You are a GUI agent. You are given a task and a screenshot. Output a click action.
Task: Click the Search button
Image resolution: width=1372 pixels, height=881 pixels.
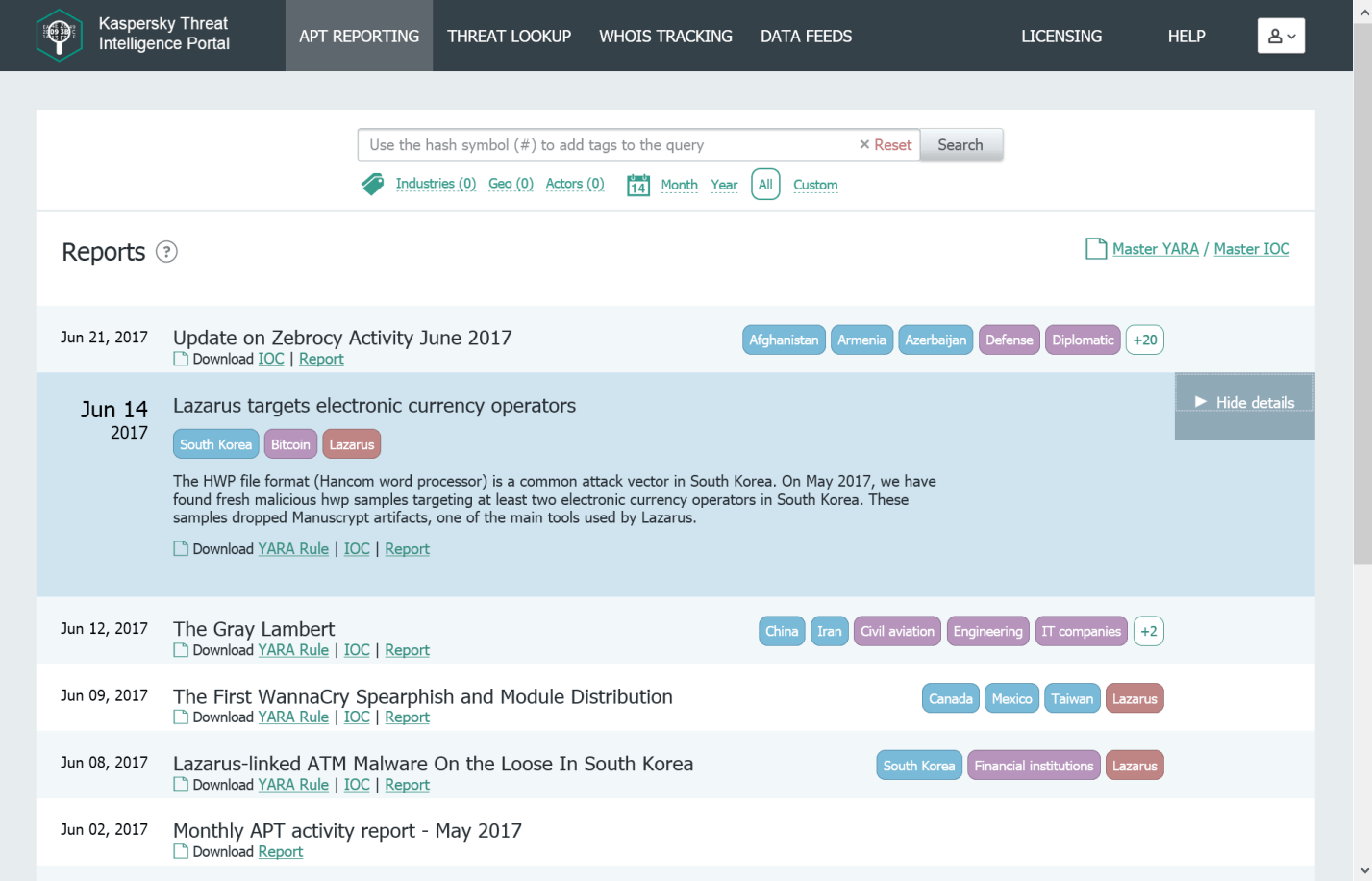click(x=960, y=145)
